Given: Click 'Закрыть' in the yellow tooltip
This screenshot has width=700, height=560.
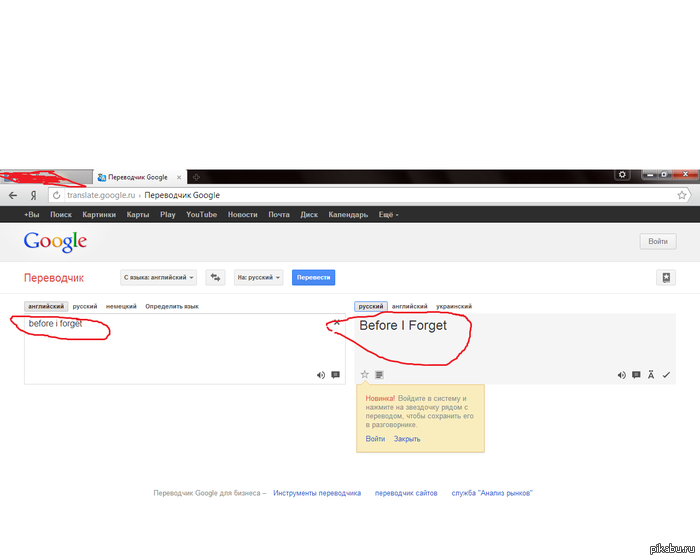Looking at the screenshot, I should (x=407, y=439).
